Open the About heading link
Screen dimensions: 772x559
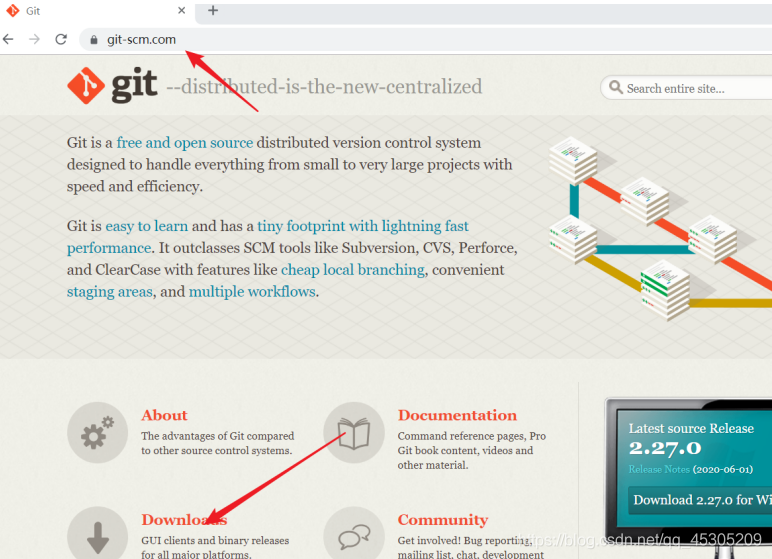[x=164, y=415]
